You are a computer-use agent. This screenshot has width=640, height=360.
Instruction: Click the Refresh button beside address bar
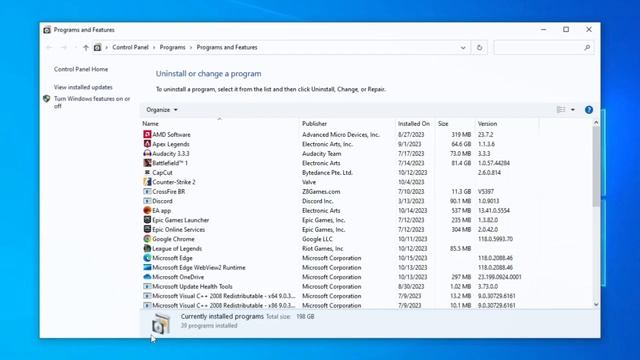(479, 47)
